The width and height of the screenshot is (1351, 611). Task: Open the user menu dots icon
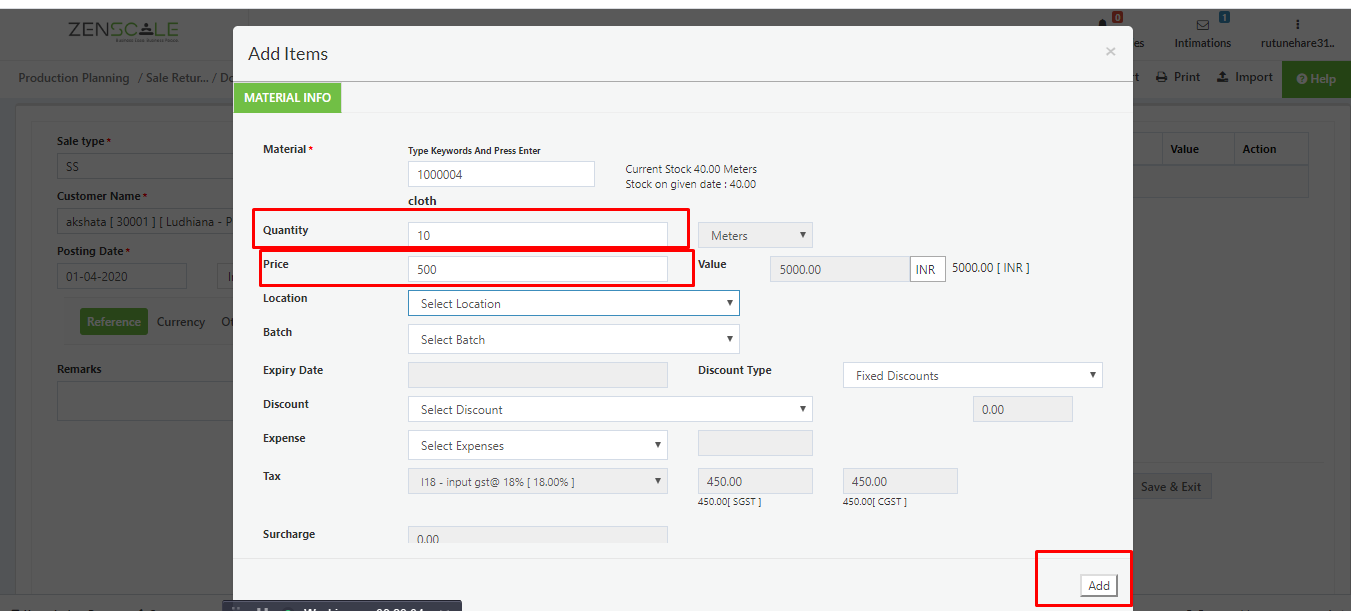(1297, 24)
